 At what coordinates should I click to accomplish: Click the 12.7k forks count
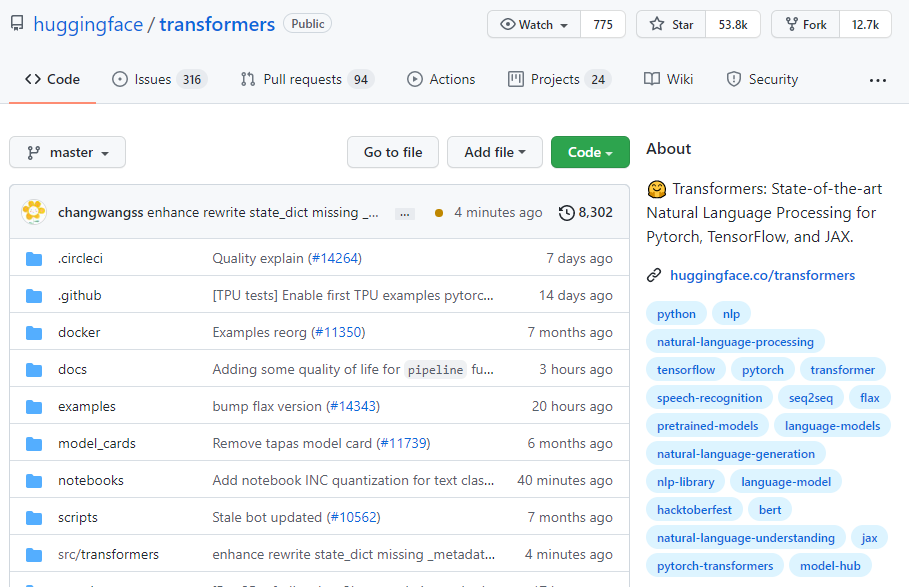click(x=866, y=24)
